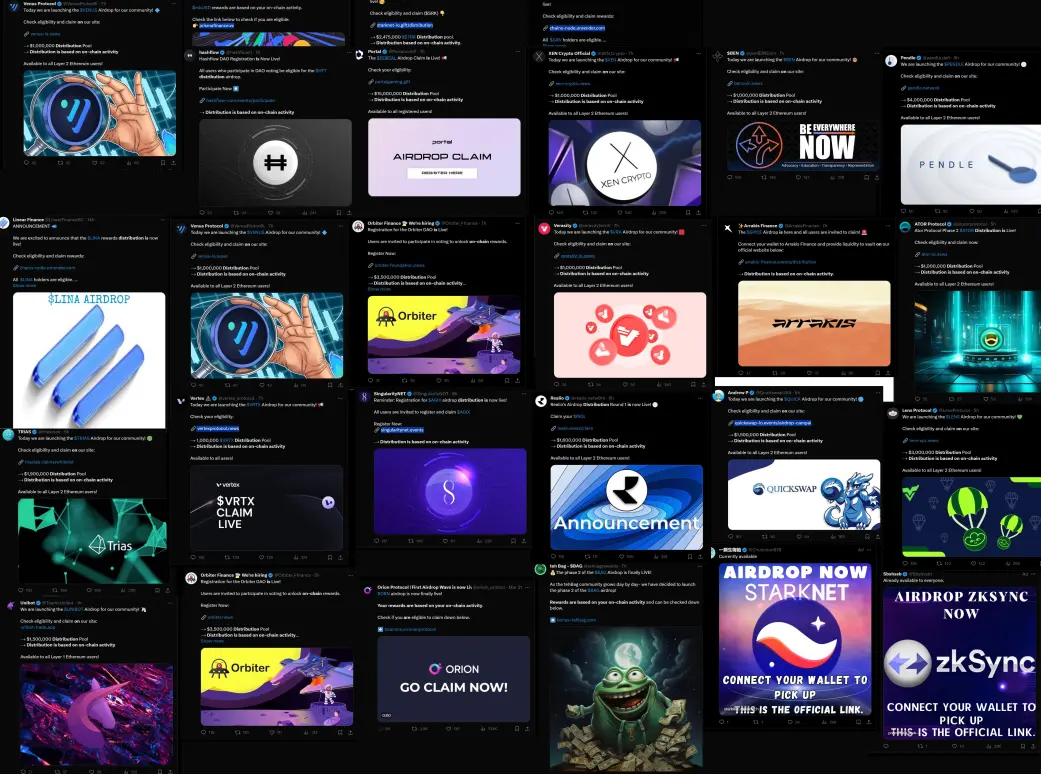Open the green frog with money image
This screenshot has height=774, width=1041.
[626, 698]
